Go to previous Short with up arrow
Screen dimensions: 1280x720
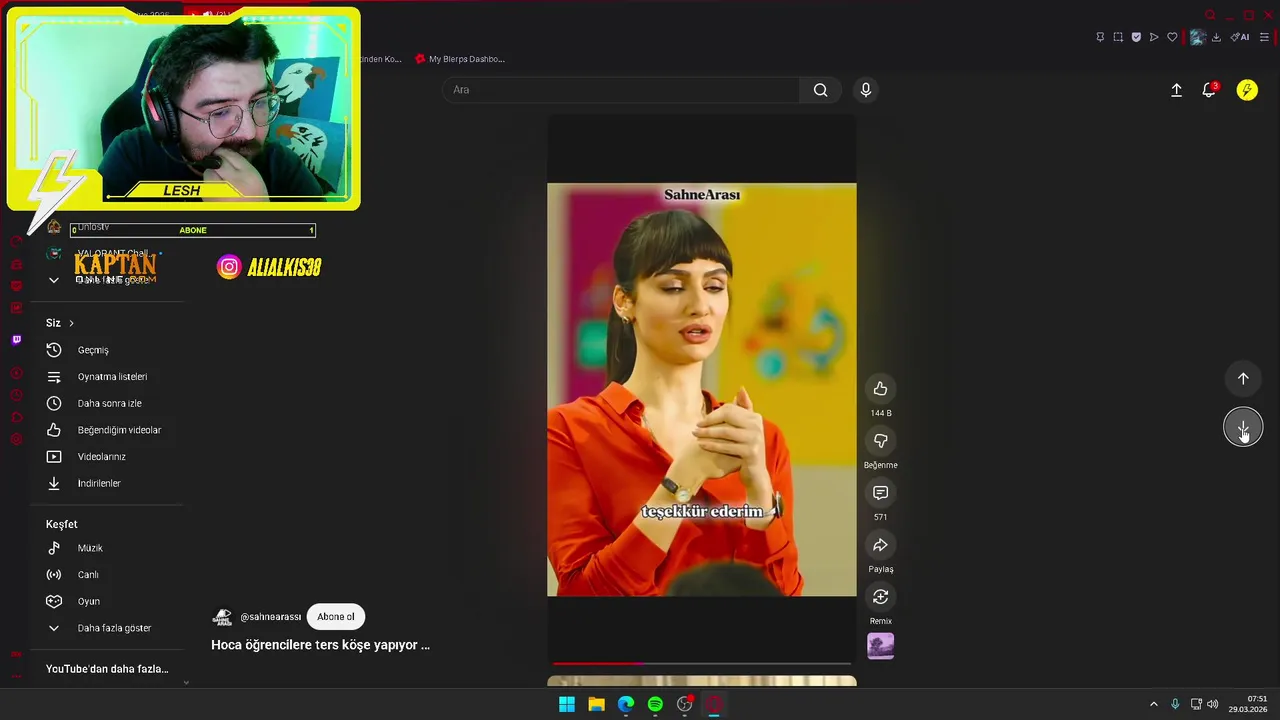pyautogui.click(x=1243, y=379)
